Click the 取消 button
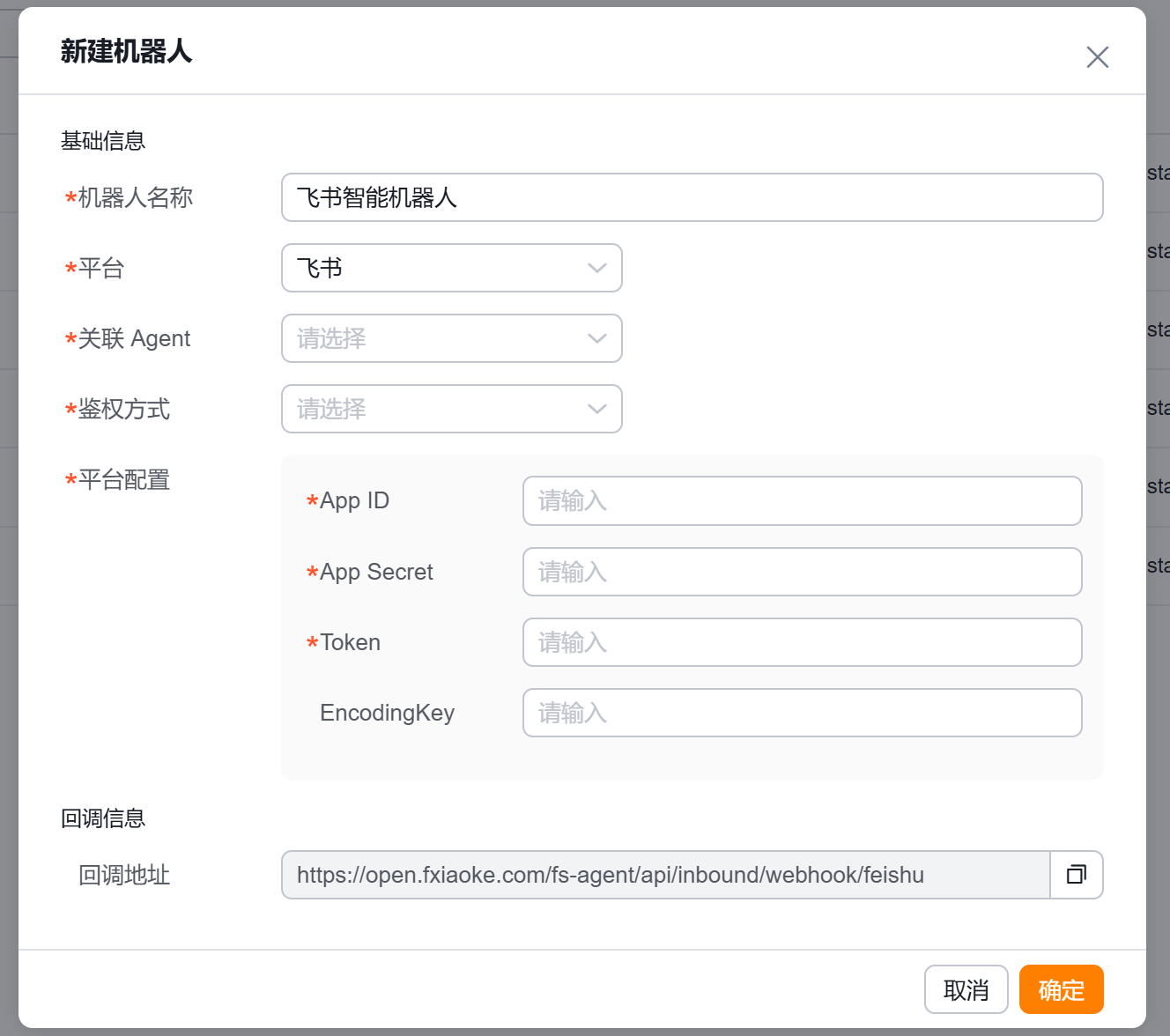The image size is (1170, 1036). coord(966,989)
